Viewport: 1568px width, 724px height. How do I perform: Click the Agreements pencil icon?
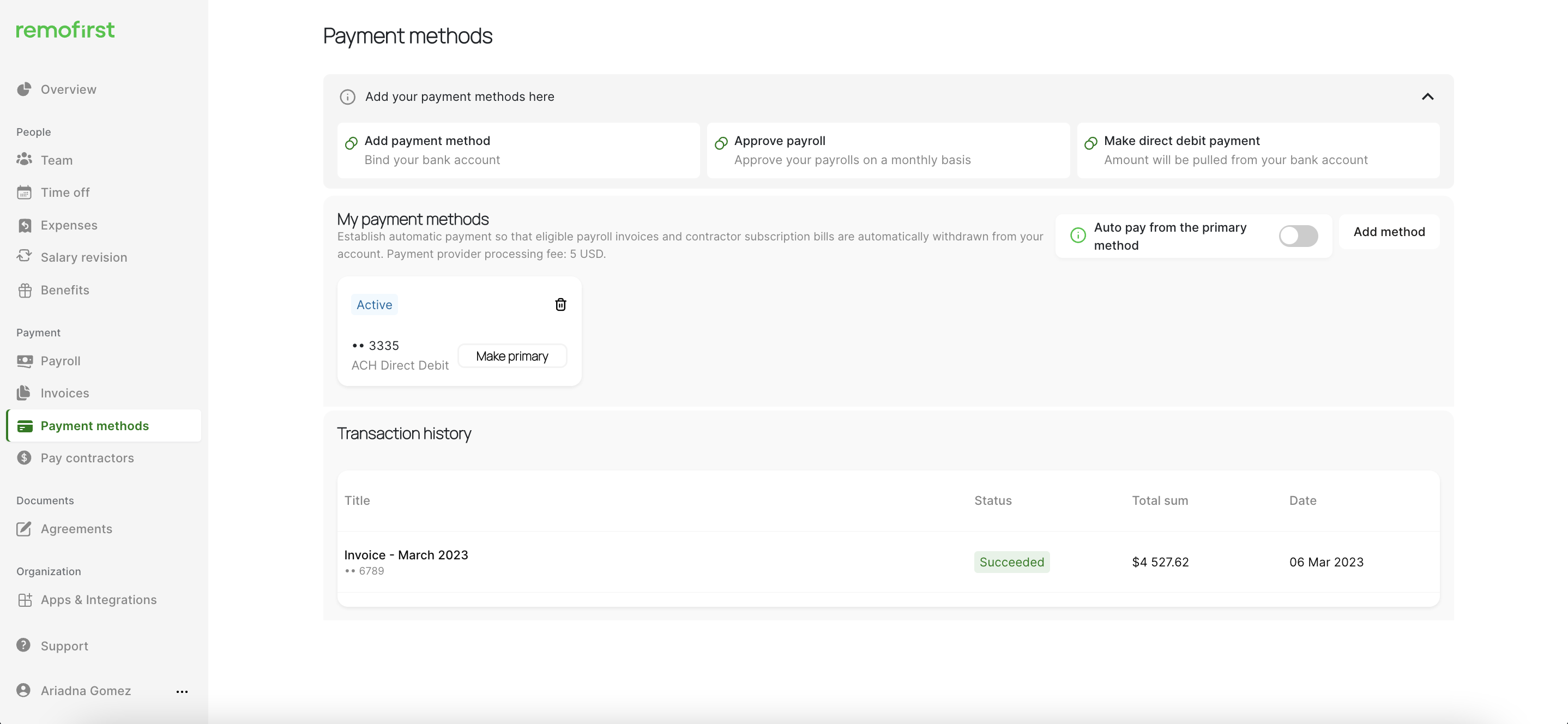coord(24,528)
